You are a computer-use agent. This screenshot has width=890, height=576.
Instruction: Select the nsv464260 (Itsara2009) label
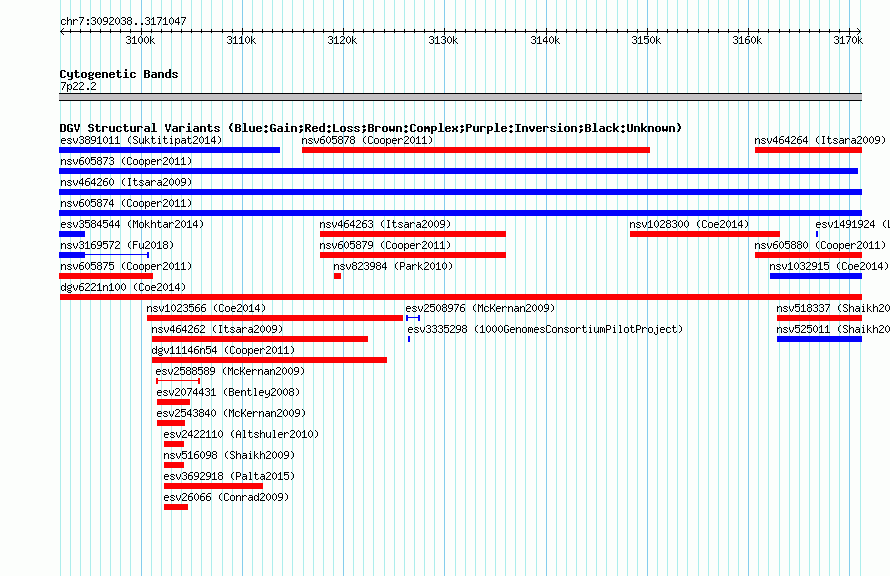coord(126,182)
